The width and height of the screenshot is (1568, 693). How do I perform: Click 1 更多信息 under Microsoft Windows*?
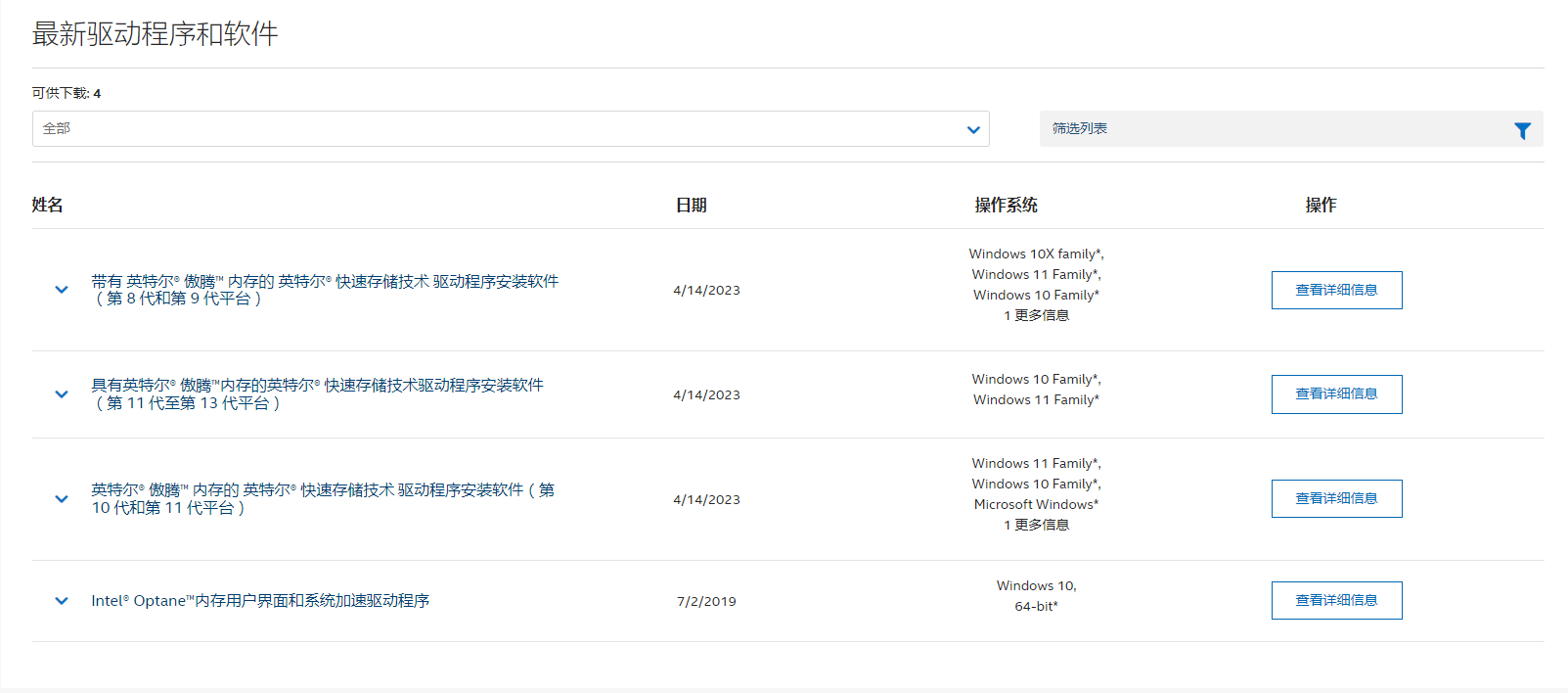coord(1036,525)
